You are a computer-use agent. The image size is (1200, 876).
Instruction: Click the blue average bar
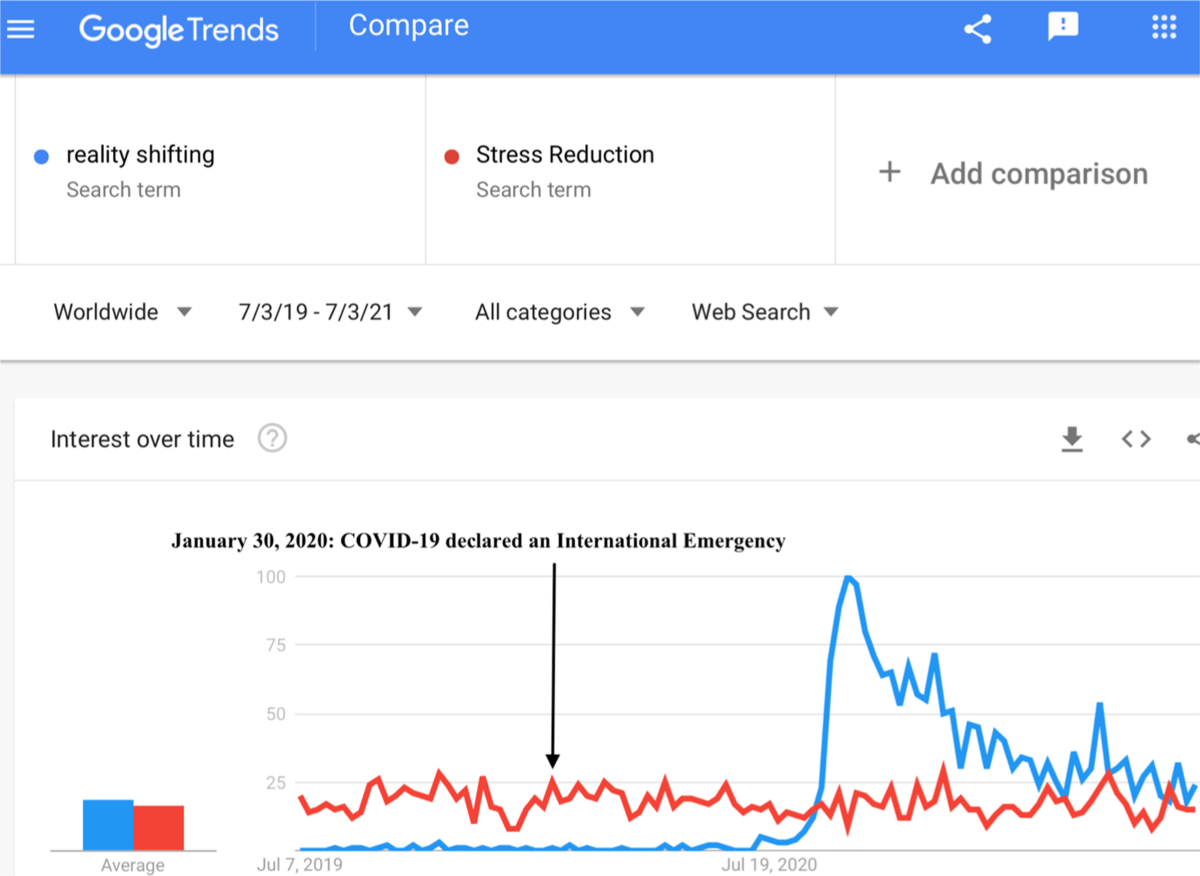tap(108, 824)
